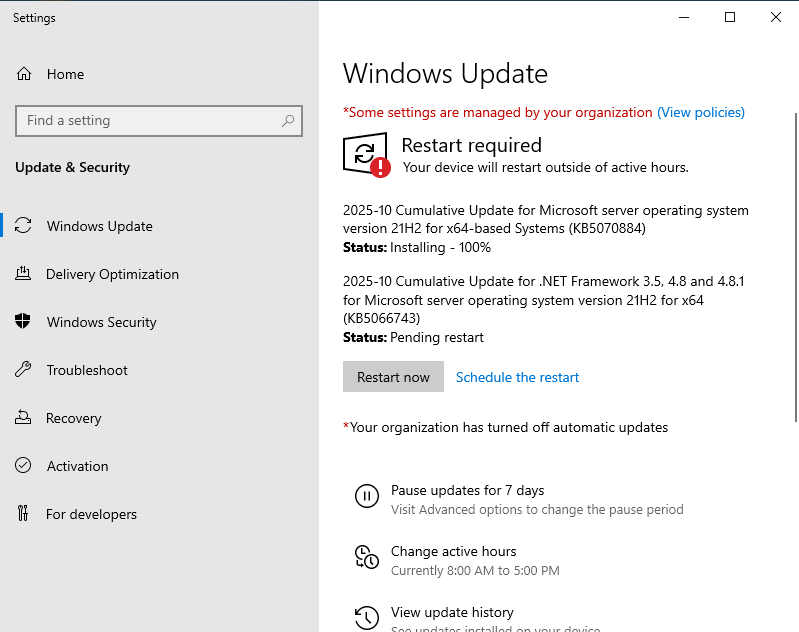799x632 pixels.
Task: Click the Windows Update page title
Action: 445,74
